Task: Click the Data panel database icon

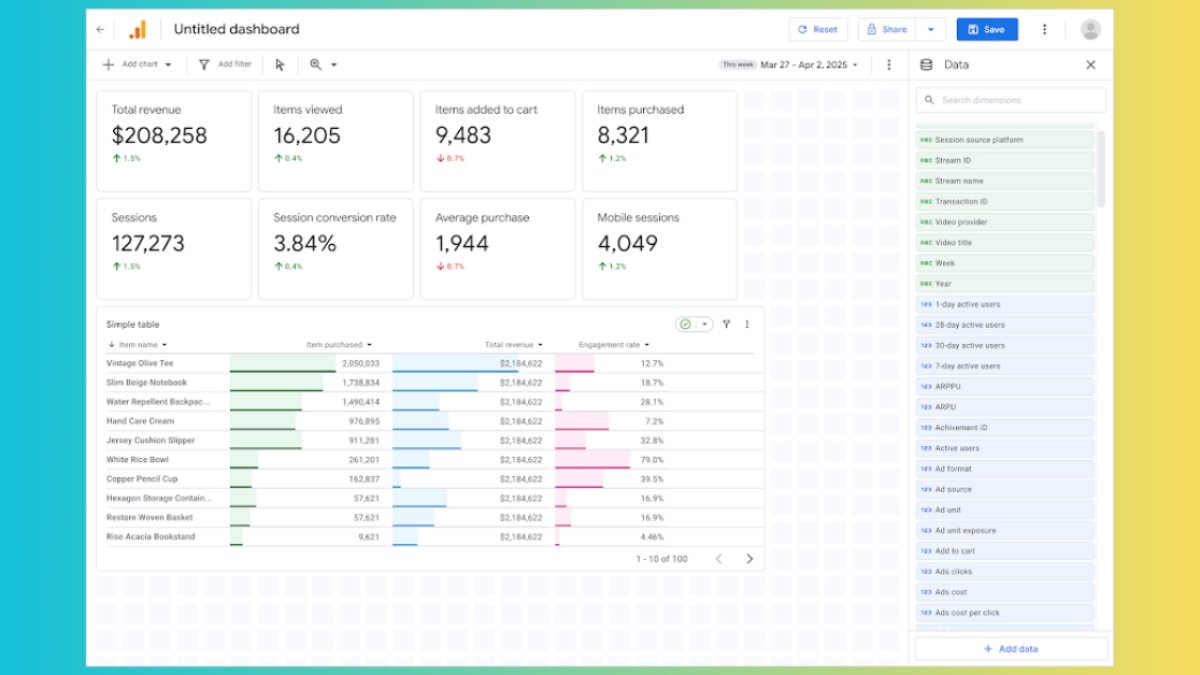Action: point(926,65)
